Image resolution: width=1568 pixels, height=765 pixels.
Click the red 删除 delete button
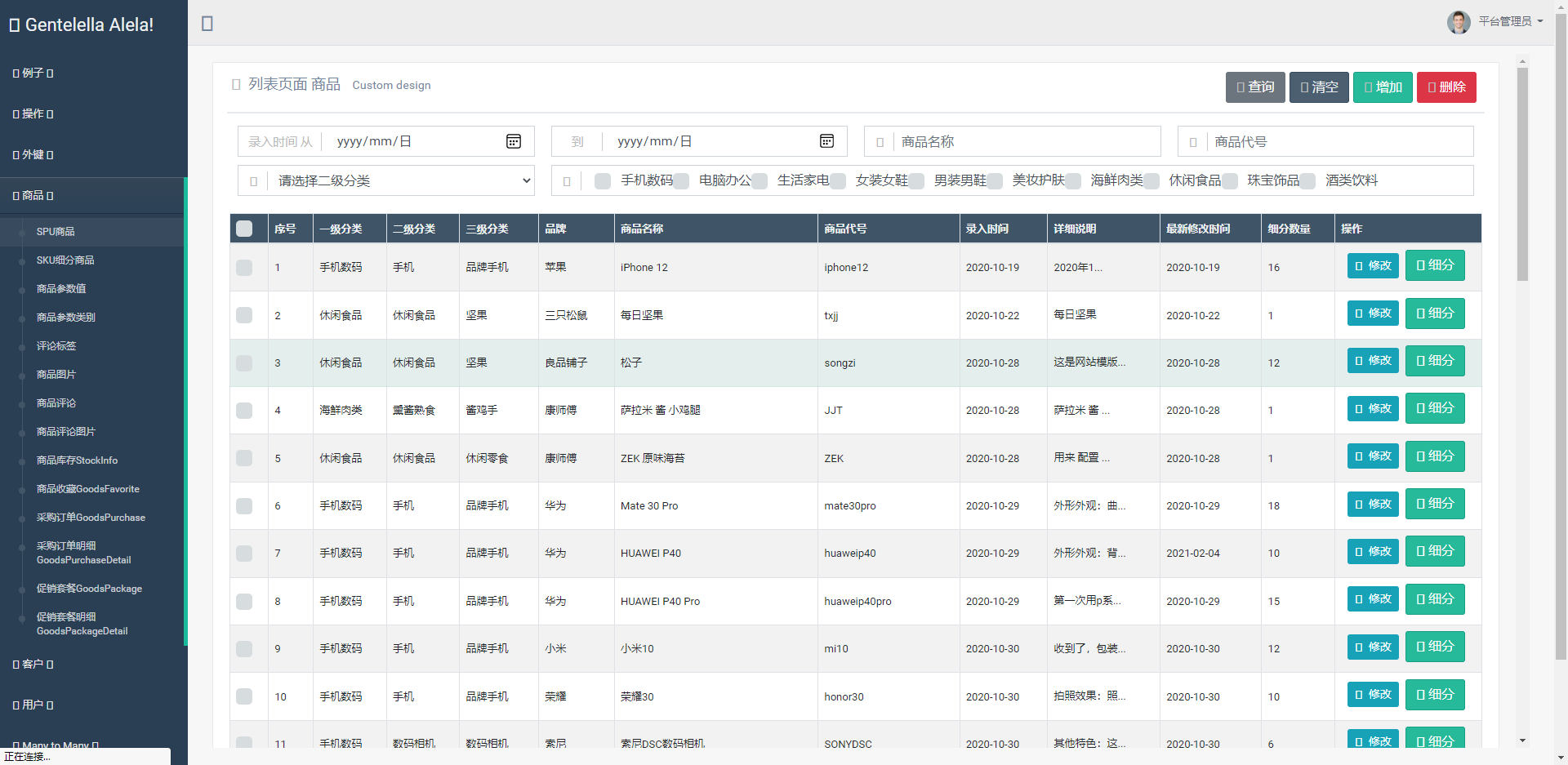(1446, 87)
